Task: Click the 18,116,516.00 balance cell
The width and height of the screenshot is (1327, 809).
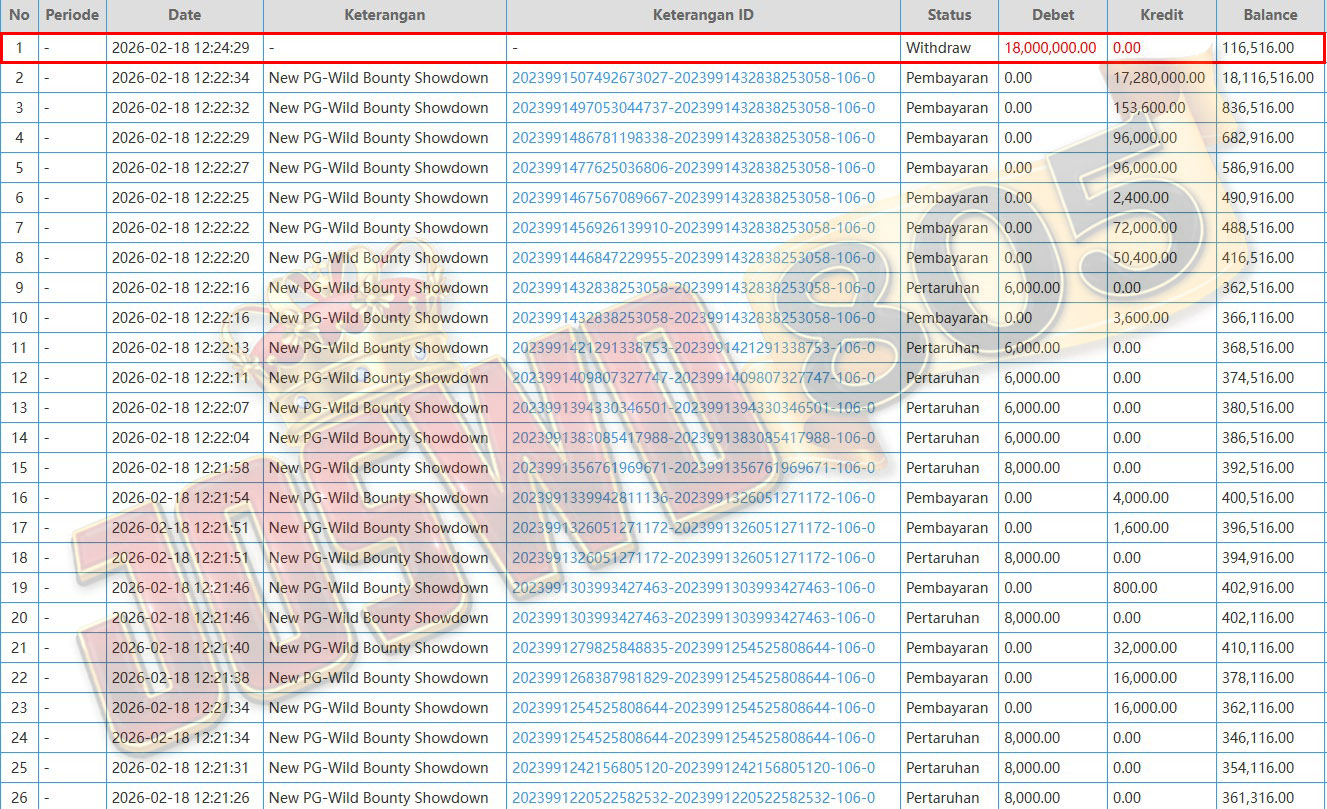Action: point(1268,78)
